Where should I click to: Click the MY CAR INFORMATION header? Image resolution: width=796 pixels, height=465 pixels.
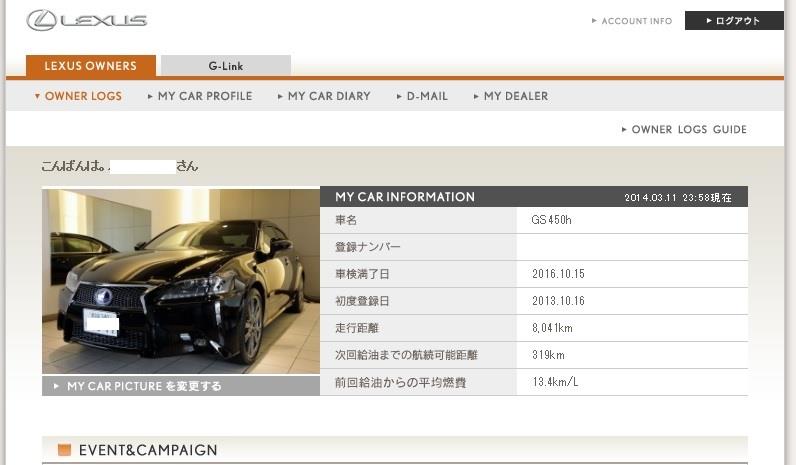coord(405,197)
